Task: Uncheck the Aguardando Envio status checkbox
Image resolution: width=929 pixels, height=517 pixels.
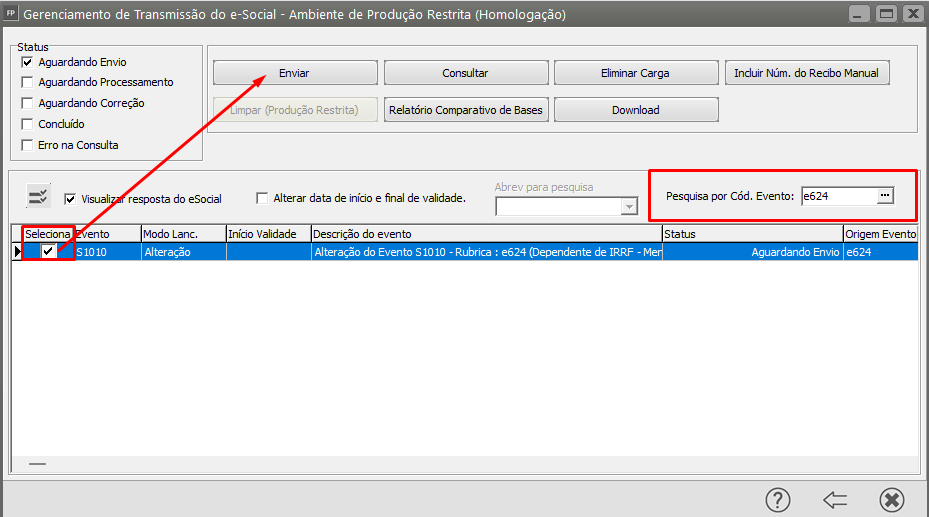Action: pyautogui.click(x=28, y=62)
